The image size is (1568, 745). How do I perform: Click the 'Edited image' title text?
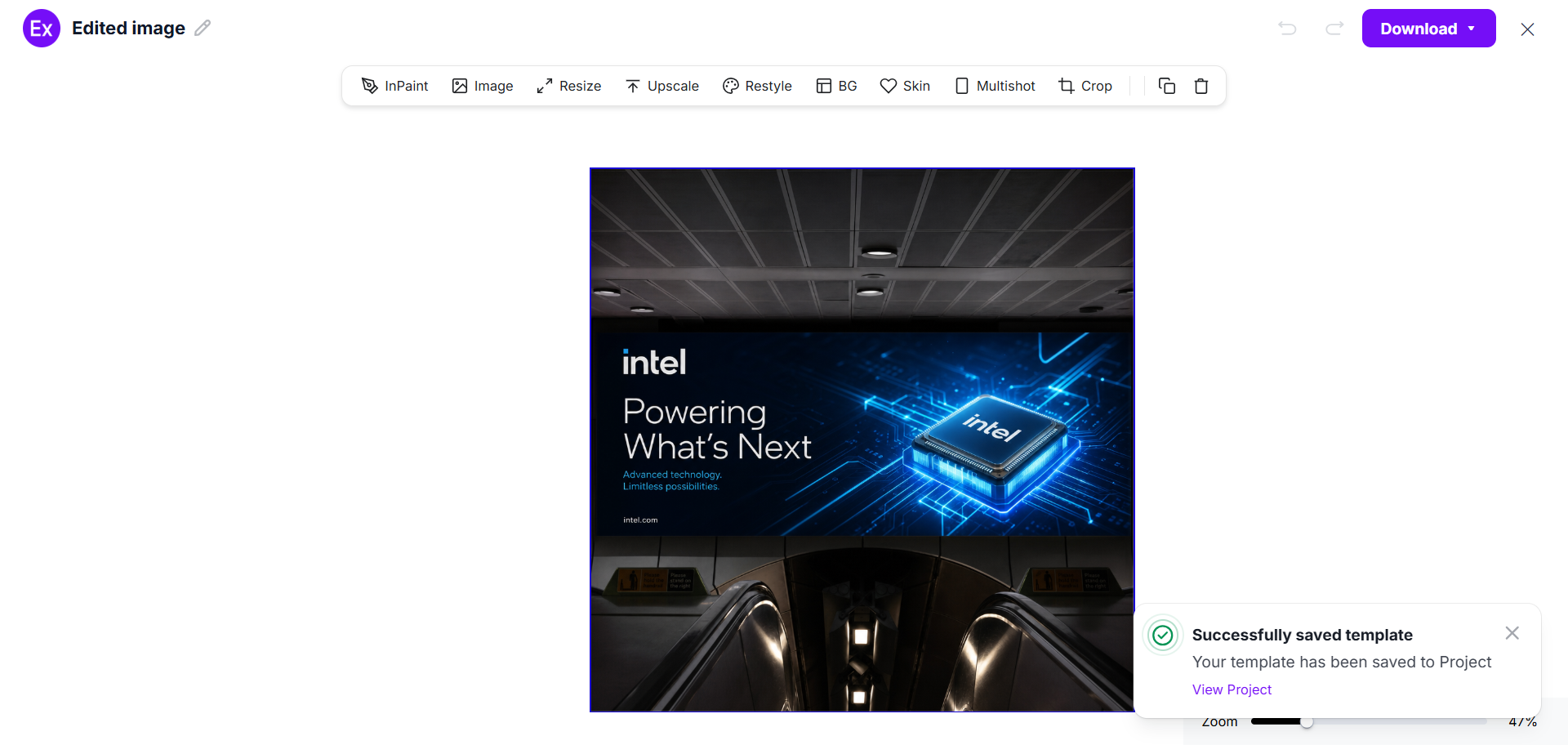[x=128, y=28]
